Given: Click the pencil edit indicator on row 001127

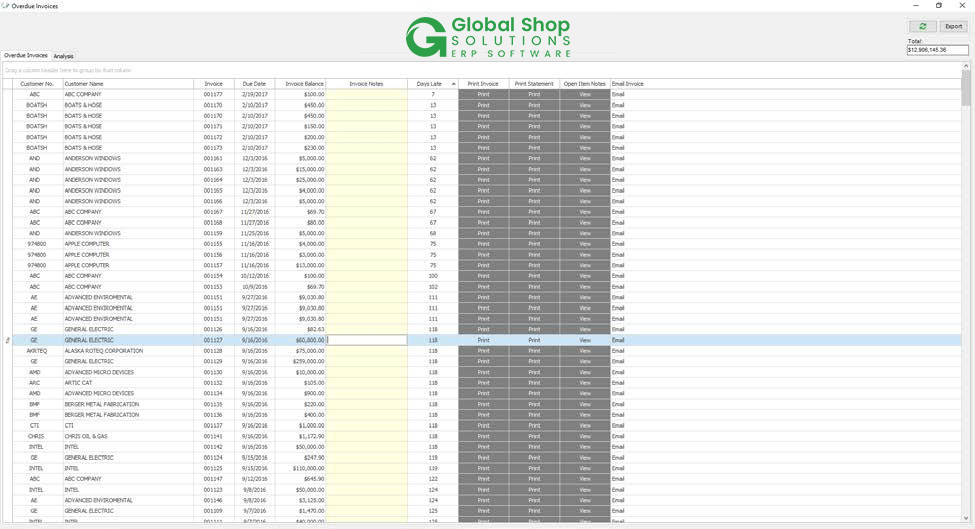Looking at the screenshot, I should coord(7,341).
